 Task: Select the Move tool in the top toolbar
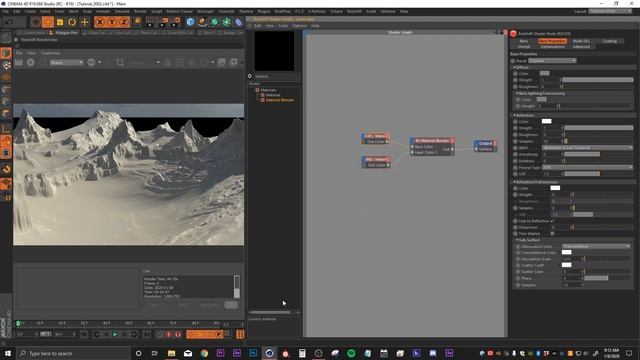click(x=48, y=22)
